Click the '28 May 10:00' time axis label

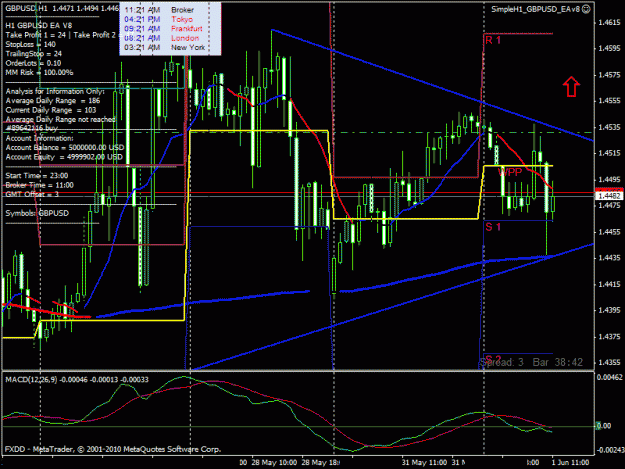(275, 462)
